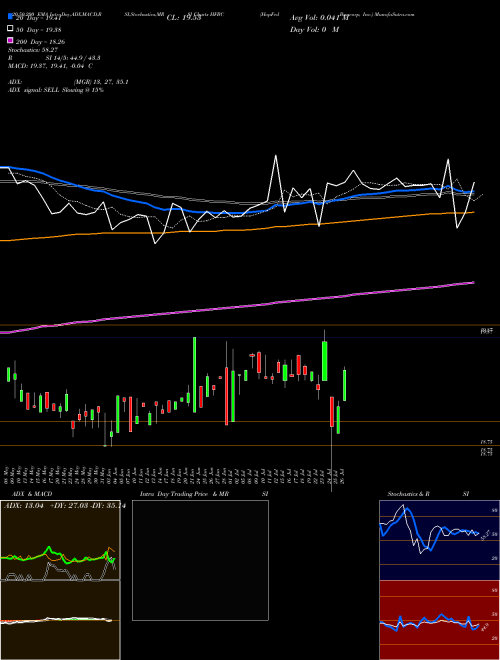
Task: Select the '20 Day = 19.41' label
Action: click(x=39, y=18)
